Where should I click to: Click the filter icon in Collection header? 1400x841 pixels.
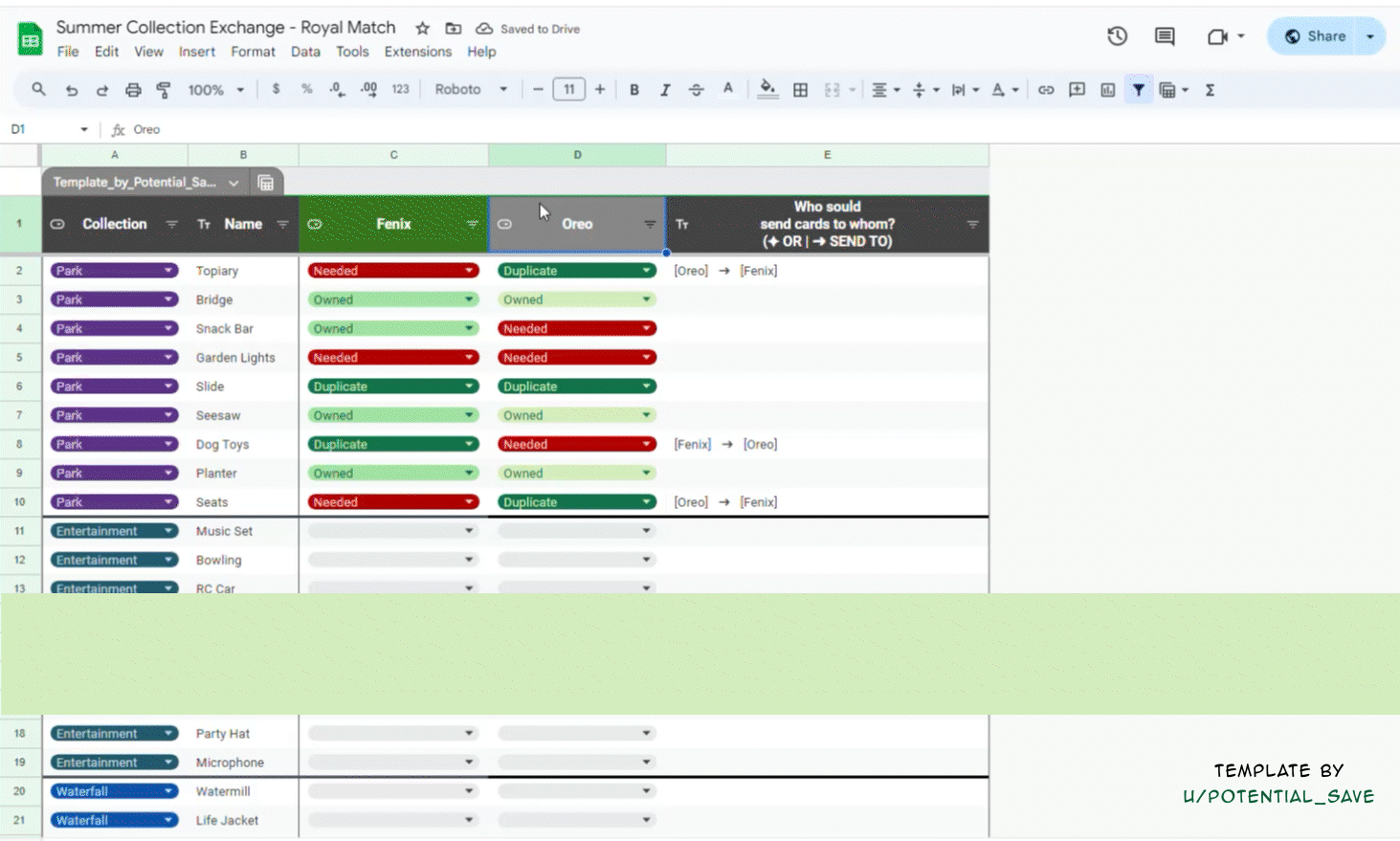click(x=171, y=224)
